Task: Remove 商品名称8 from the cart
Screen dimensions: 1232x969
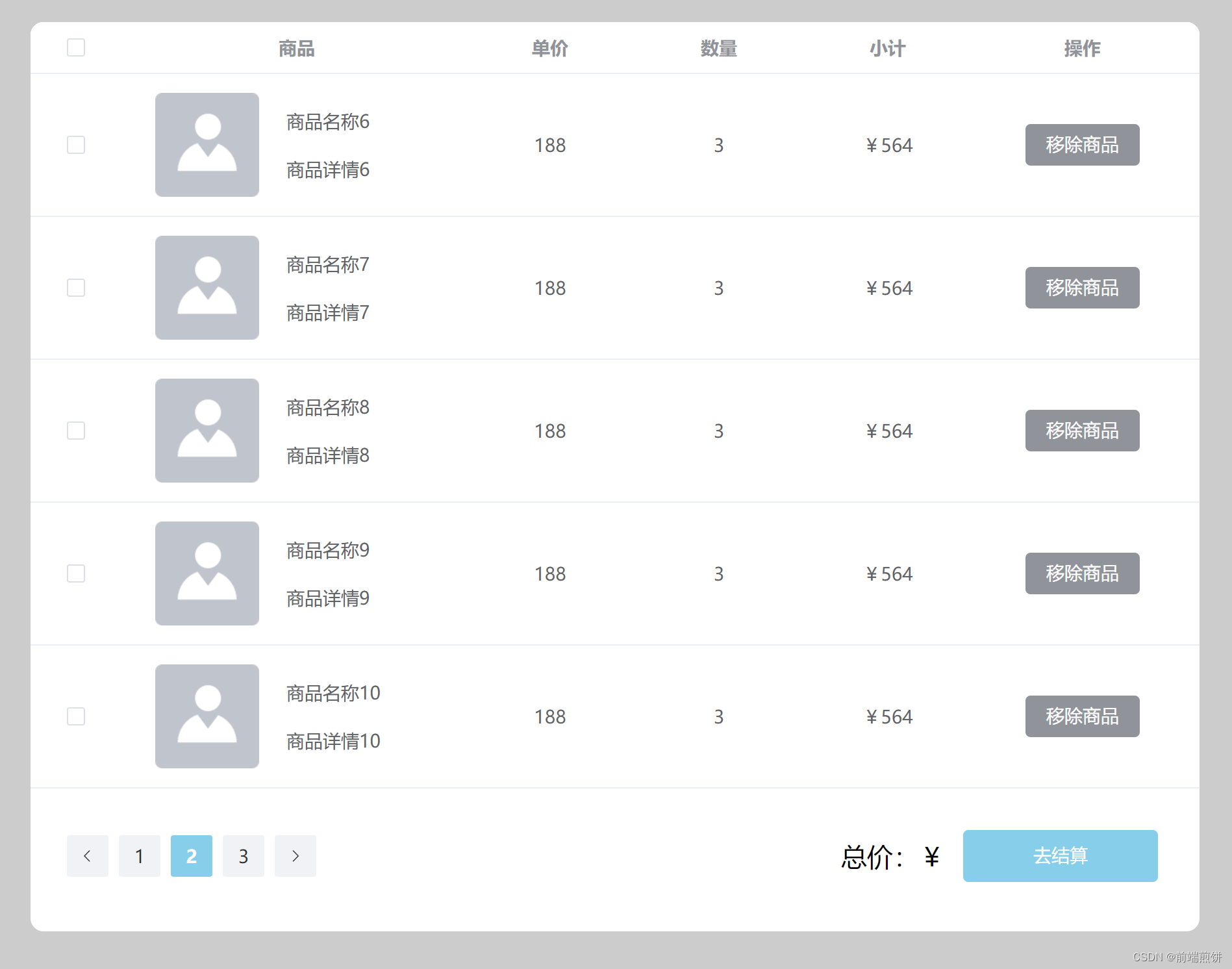Action: 1082,431
